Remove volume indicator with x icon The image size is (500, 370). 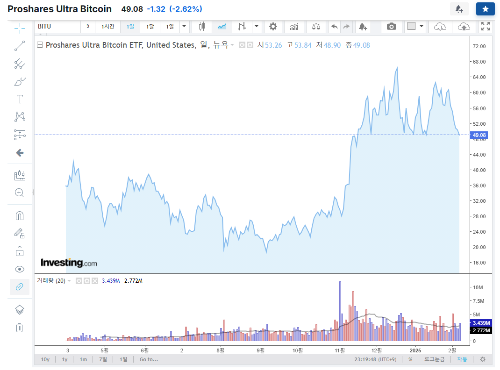pyautogui.click(x=95, y=281)
